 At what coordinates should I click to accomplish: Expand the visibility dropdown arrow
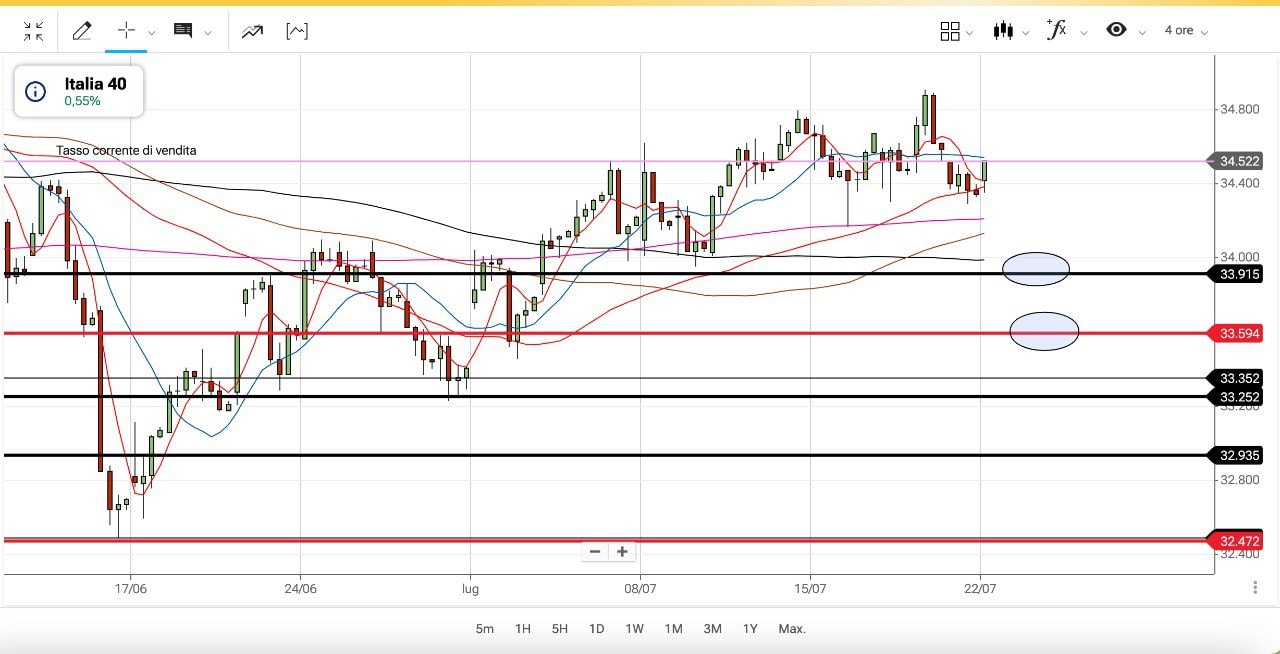(x=1142, y=33)
